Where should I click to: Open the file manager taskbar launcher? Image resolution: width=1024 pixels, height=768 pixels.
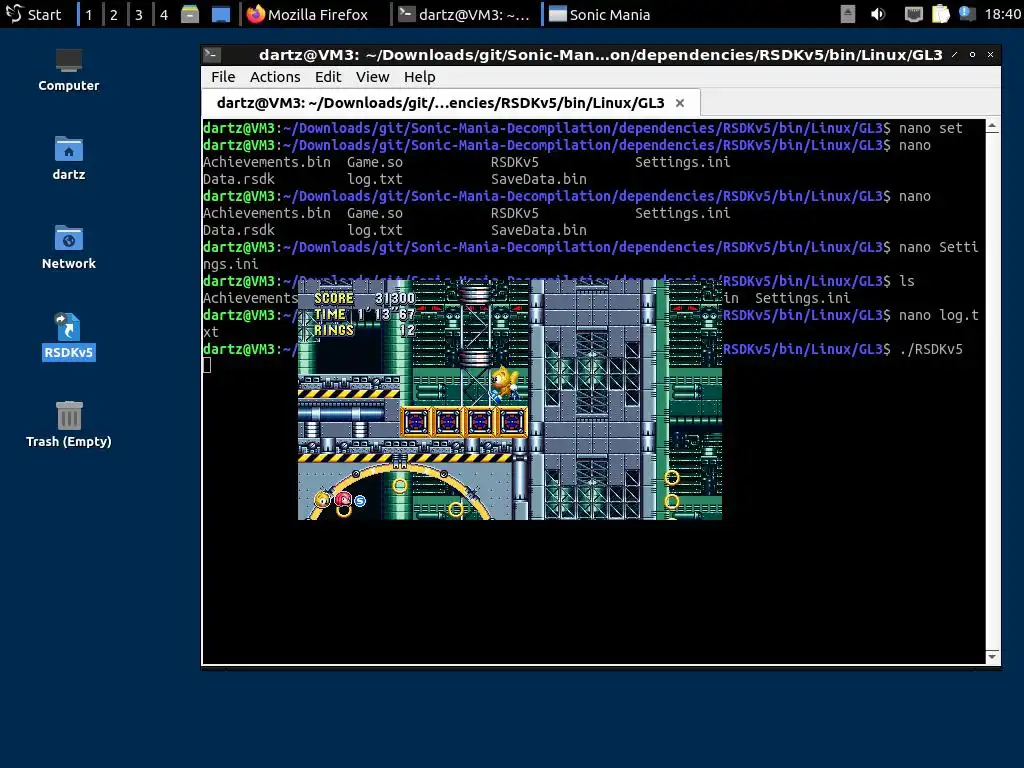(190, 14)
